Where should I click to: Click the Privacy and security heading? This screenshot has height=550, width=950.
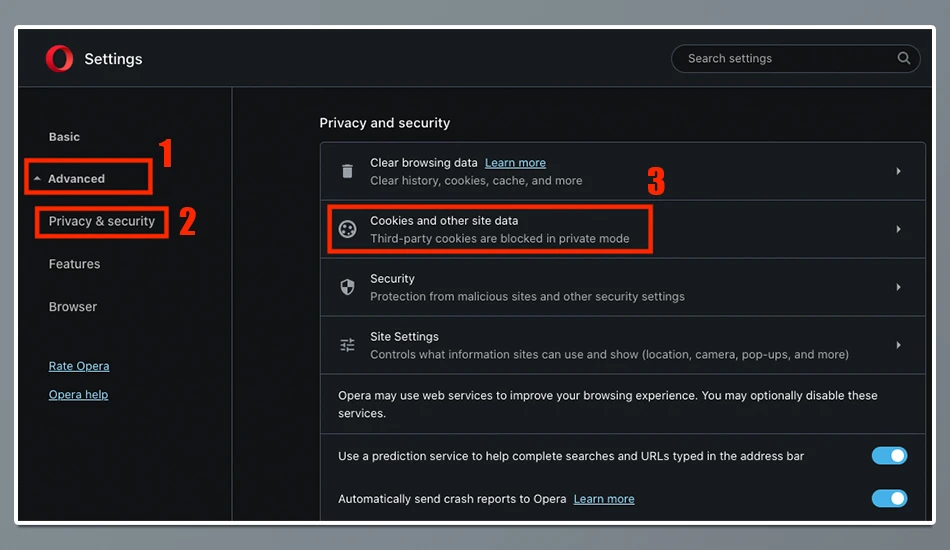pos(385,123)
